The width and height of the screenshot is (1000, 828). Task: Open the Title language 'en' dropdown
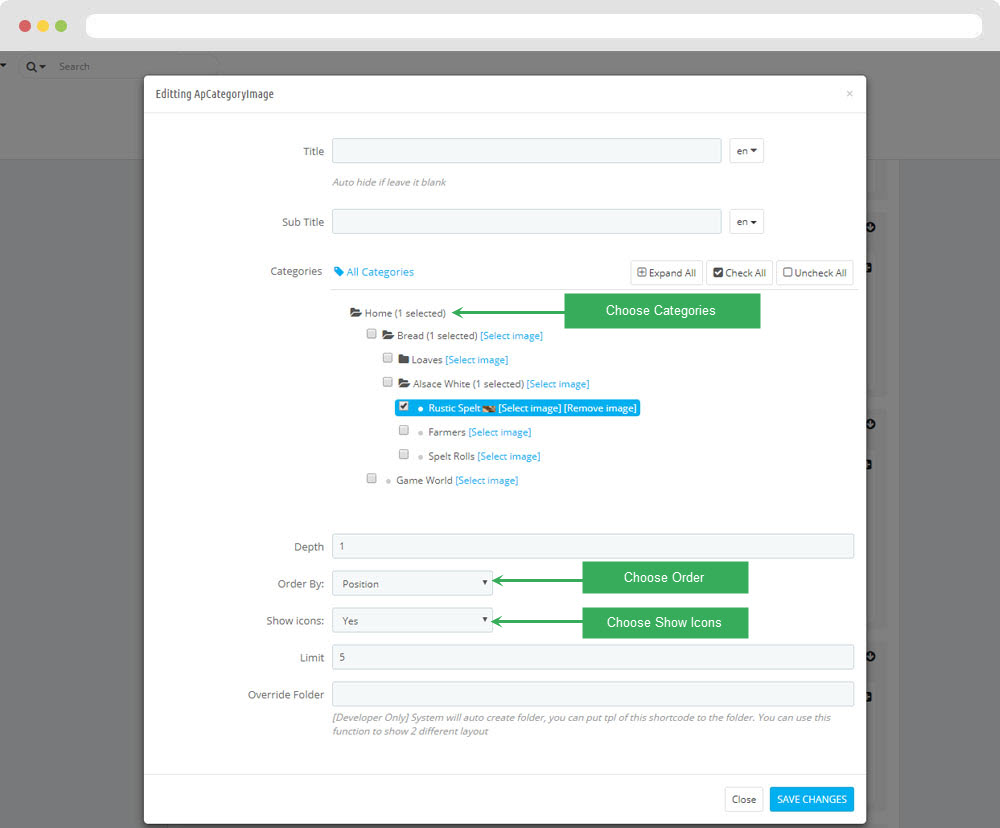[746, 151]
